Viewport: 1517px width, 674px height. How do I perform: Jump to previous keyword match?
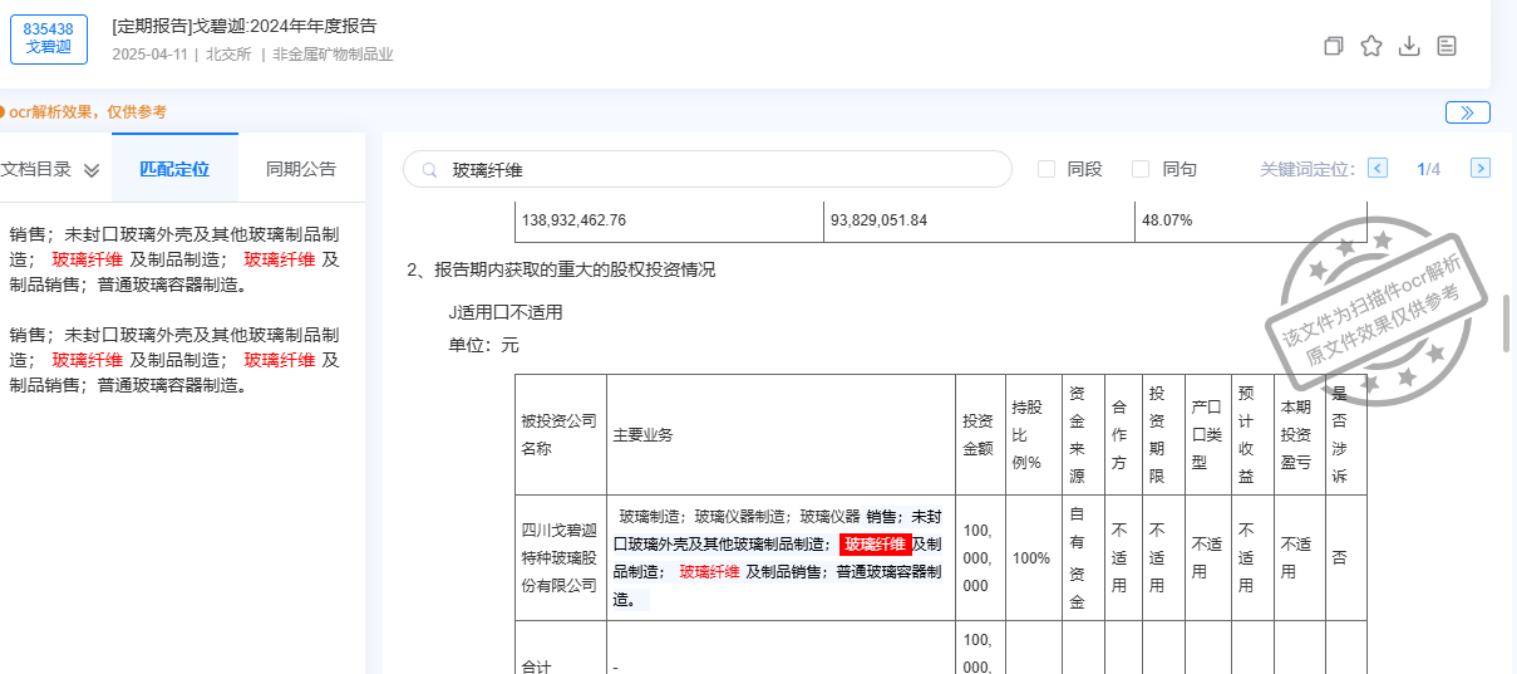click(1377, 169)
